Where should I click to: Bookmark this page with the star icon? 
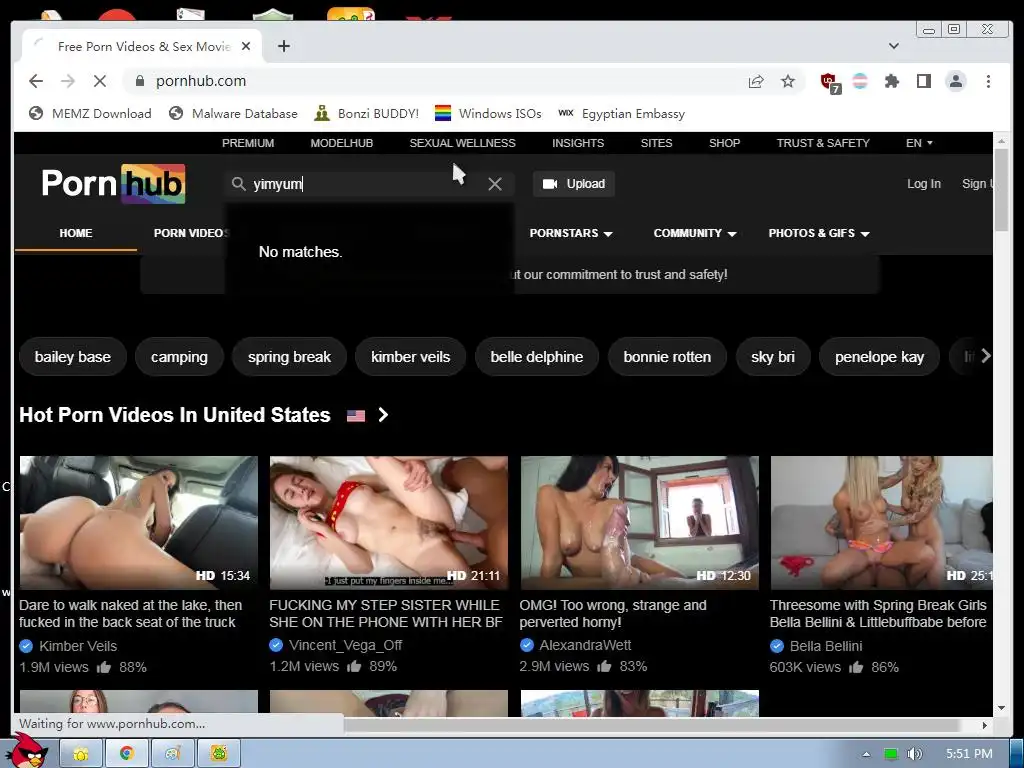click(x=788, y=81)
